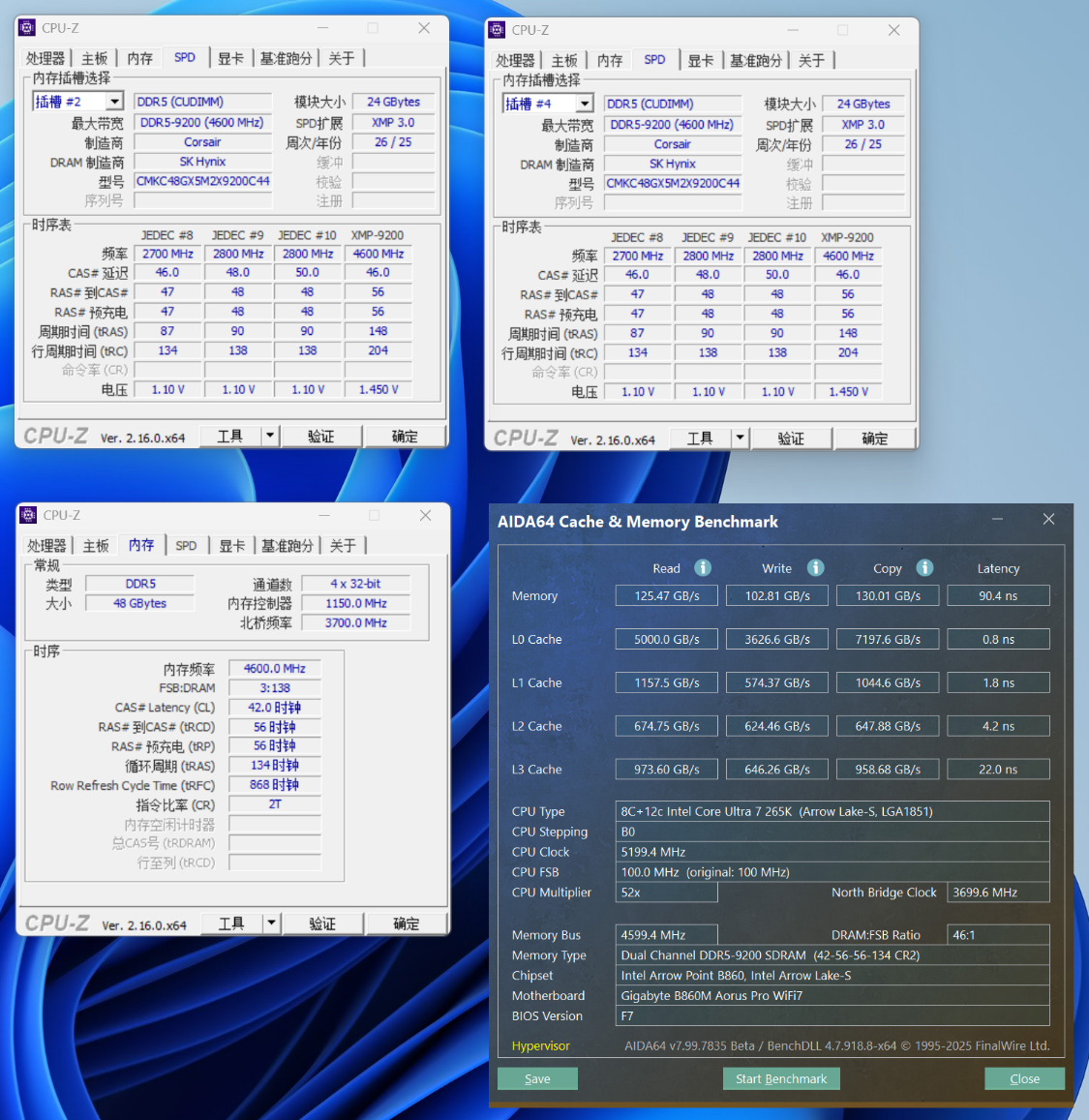Click Memory Write value 102.81 GB/s
This screenshot has width=1089, height=1120.
coord(777,595)
